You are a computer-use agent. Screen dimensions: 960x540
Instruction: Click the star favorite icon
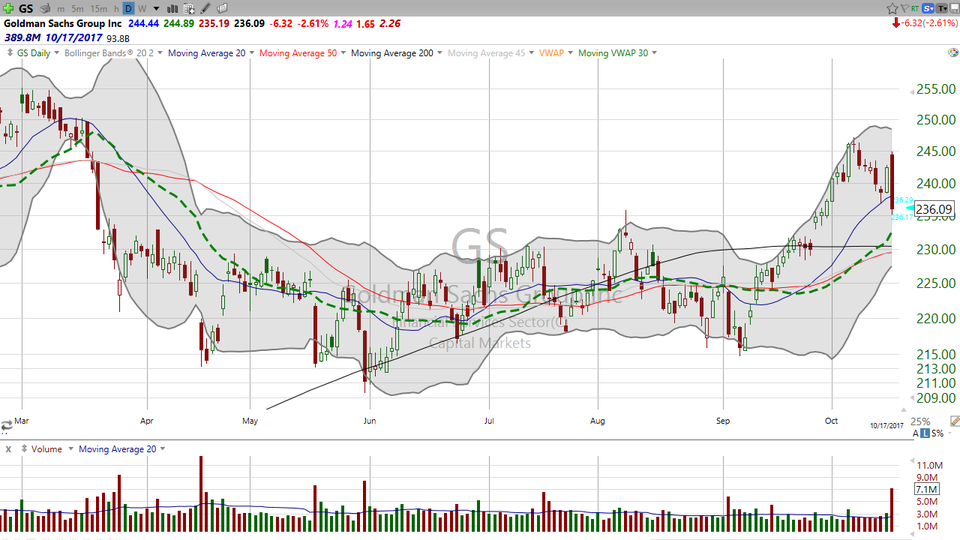892,8
